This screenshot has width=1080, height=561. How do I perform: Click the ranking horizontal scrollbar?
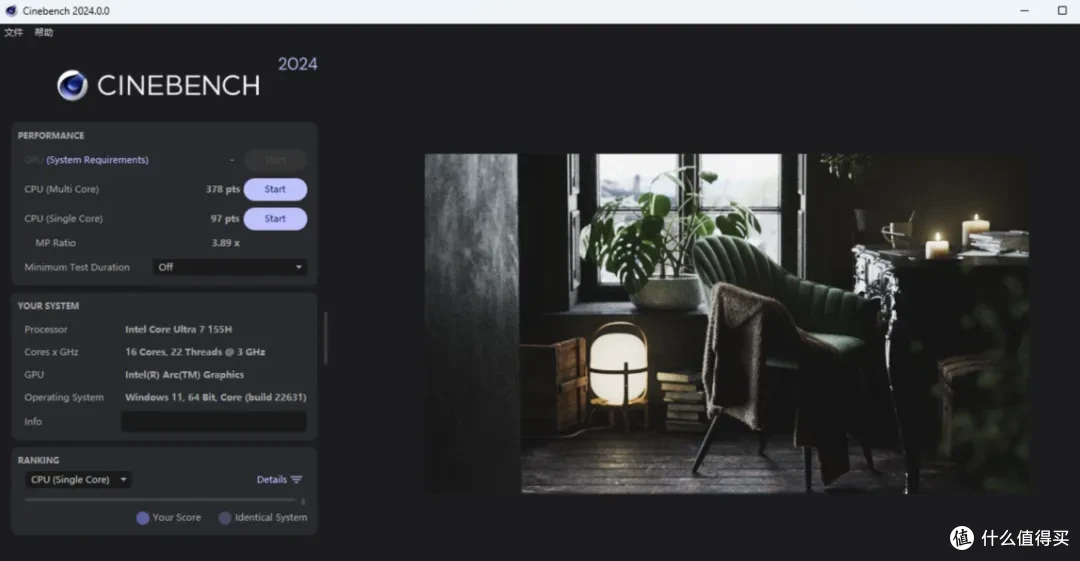pos(160,500)
